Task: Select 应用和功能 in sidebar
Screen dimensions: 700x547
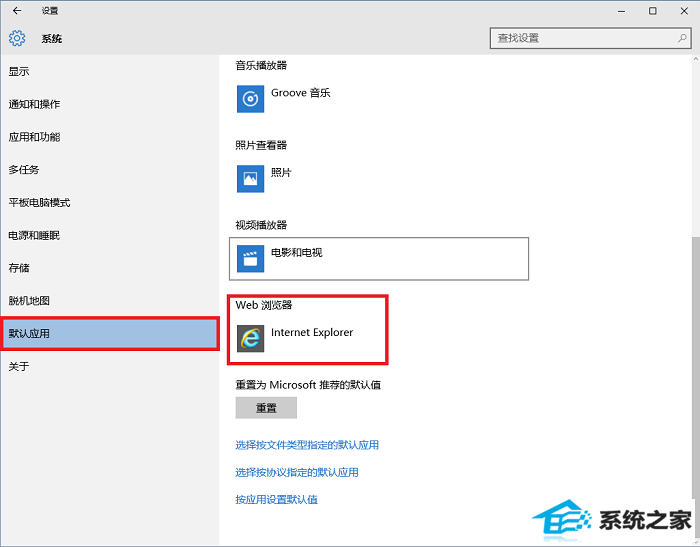Action: pos(110,137)
